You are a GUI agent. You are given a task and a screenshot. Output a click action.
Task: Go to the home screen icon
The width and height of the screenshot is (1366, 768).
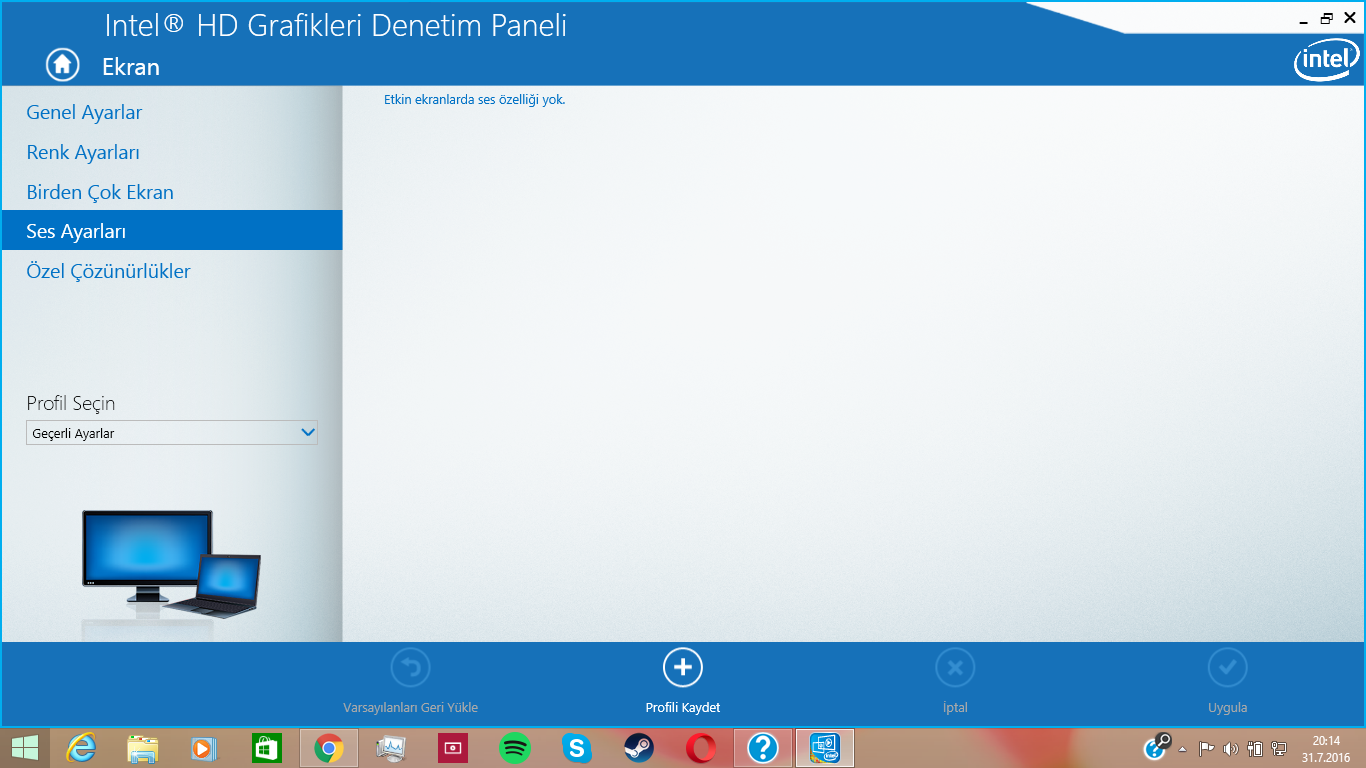[62, 64]
